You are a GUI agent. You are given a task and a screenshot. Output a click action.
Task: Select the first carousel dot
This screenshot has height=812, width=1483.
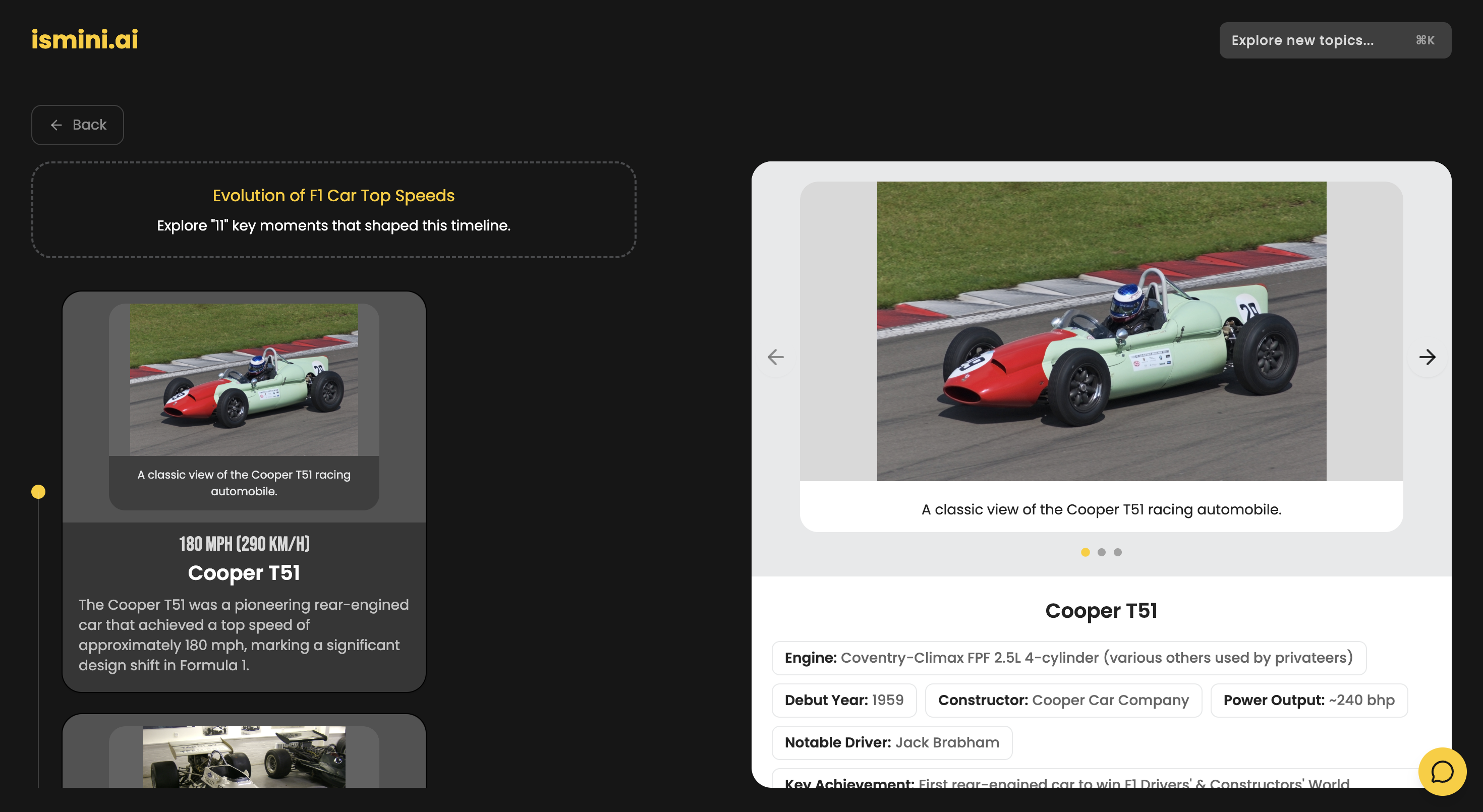[1085, 552]
